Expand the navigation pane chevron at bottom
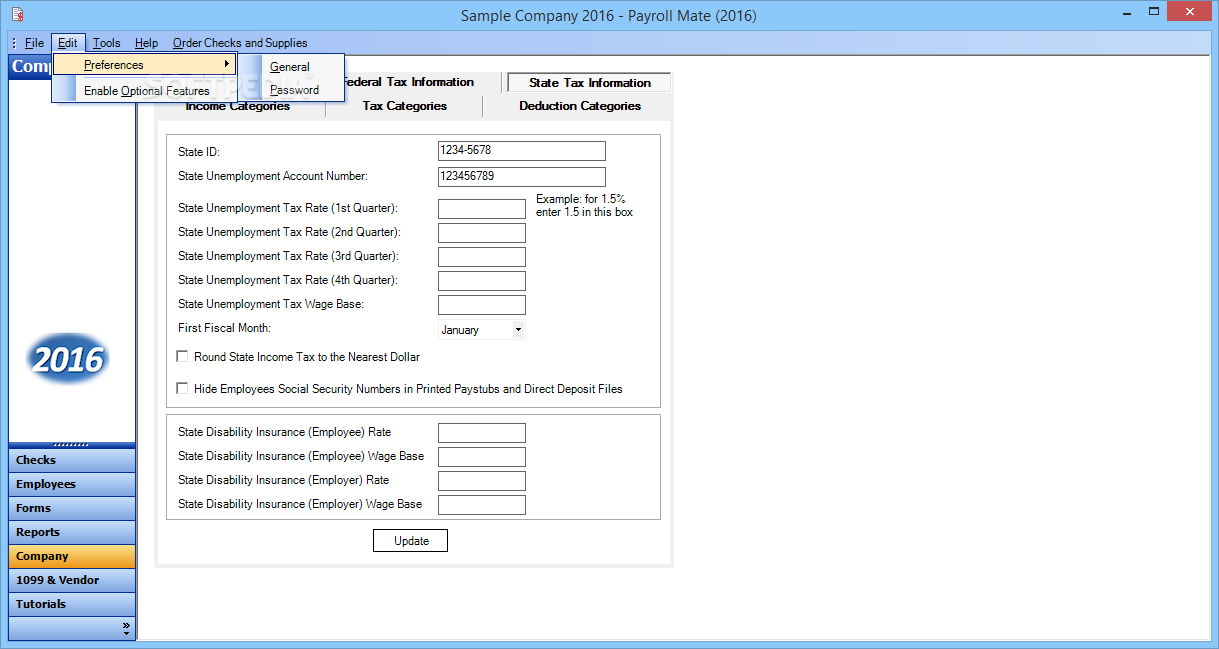The image size is (1219, 649). coord(126,628)
